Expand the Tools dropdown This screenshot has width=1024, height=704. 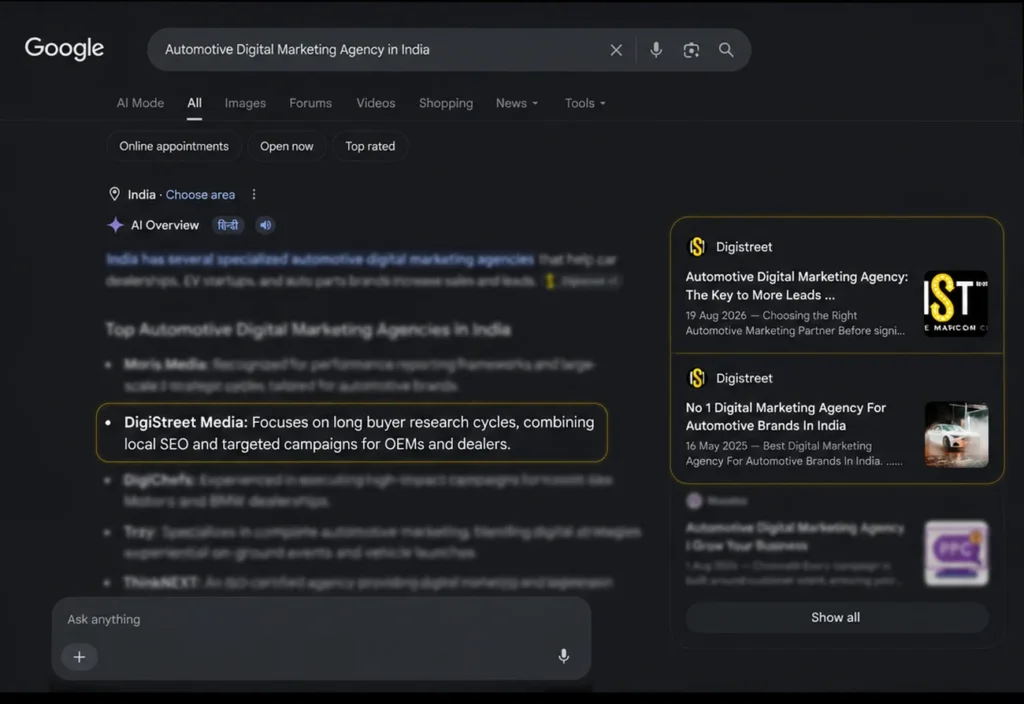pos(585,103)
